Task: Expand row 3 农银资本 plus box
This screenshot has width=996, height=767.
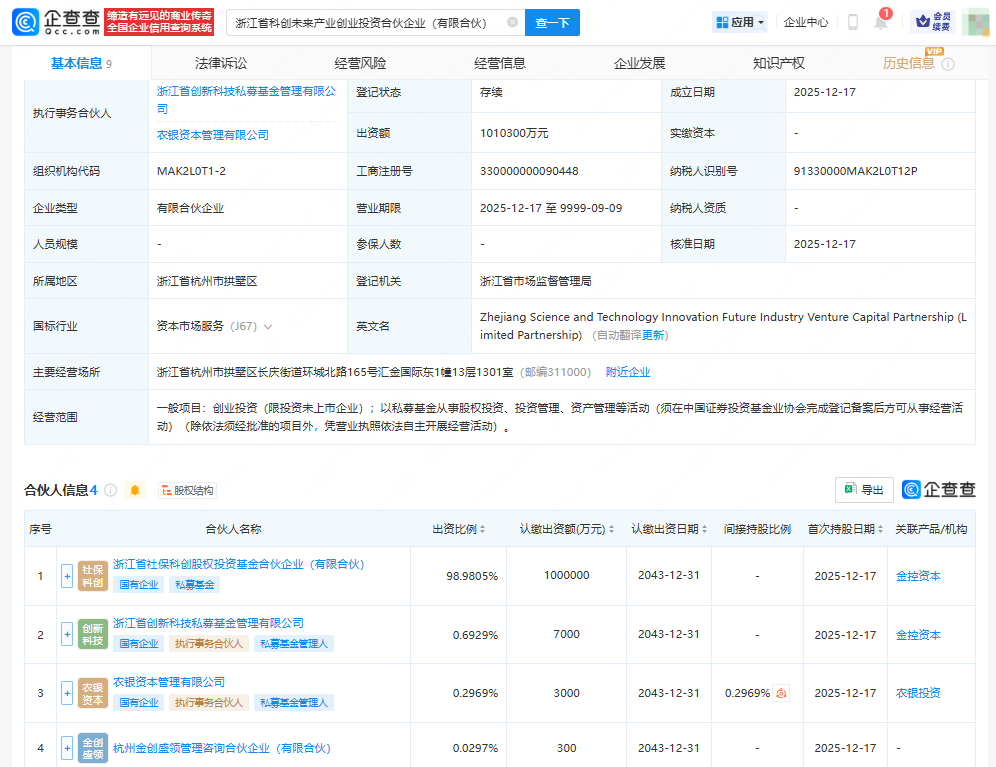Action: click(x=67, y=693)
